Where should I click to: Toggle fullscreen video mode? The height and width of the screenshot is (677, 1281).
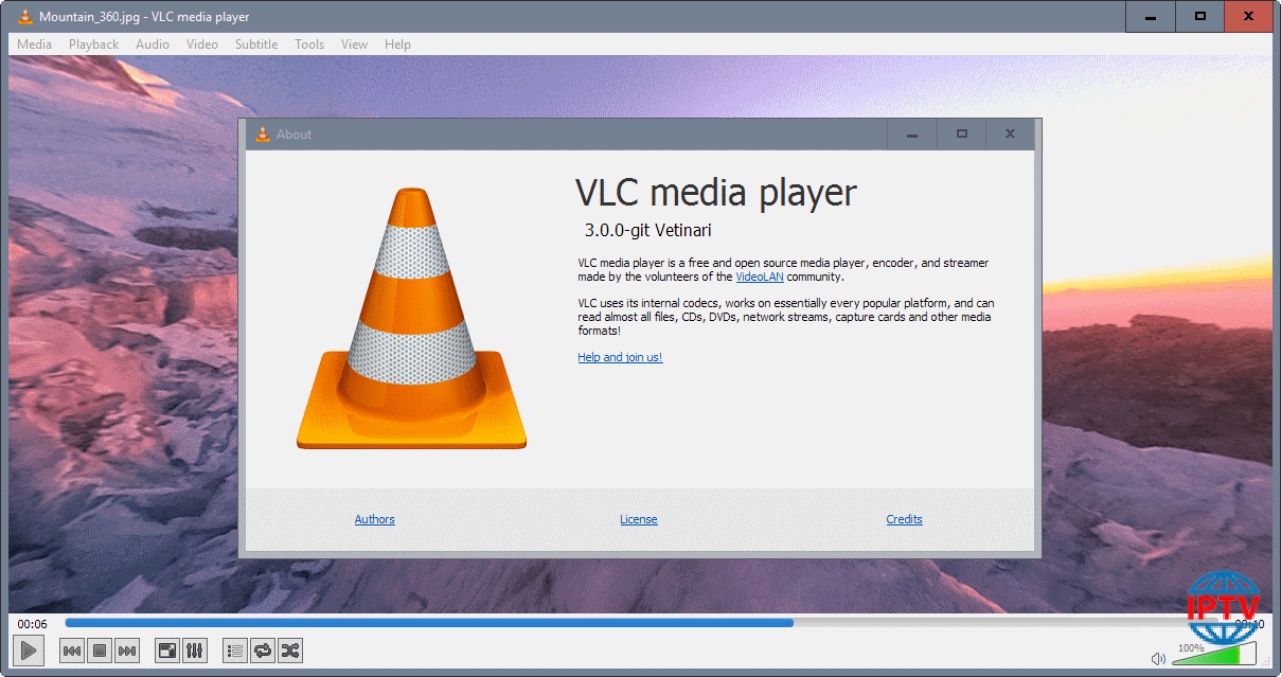(x=167, y=651)
